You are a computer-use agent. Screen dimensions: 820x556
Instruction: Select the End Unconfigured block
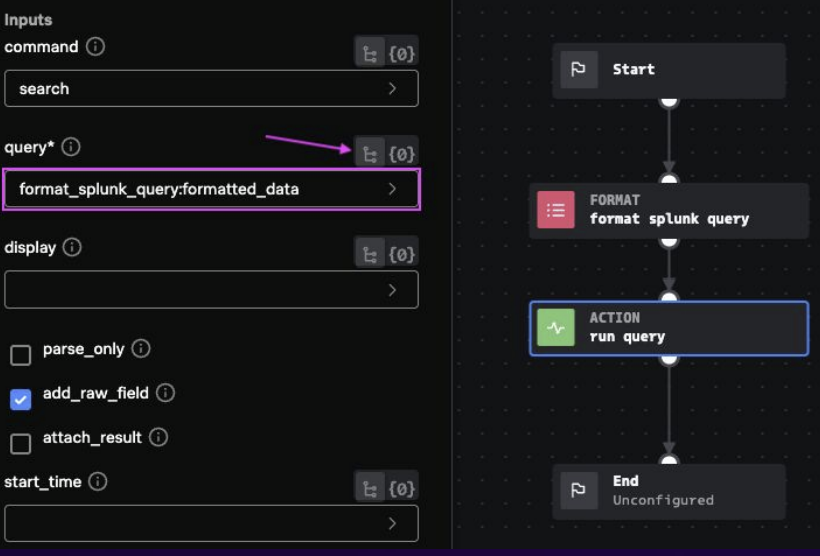click(668, 490)
